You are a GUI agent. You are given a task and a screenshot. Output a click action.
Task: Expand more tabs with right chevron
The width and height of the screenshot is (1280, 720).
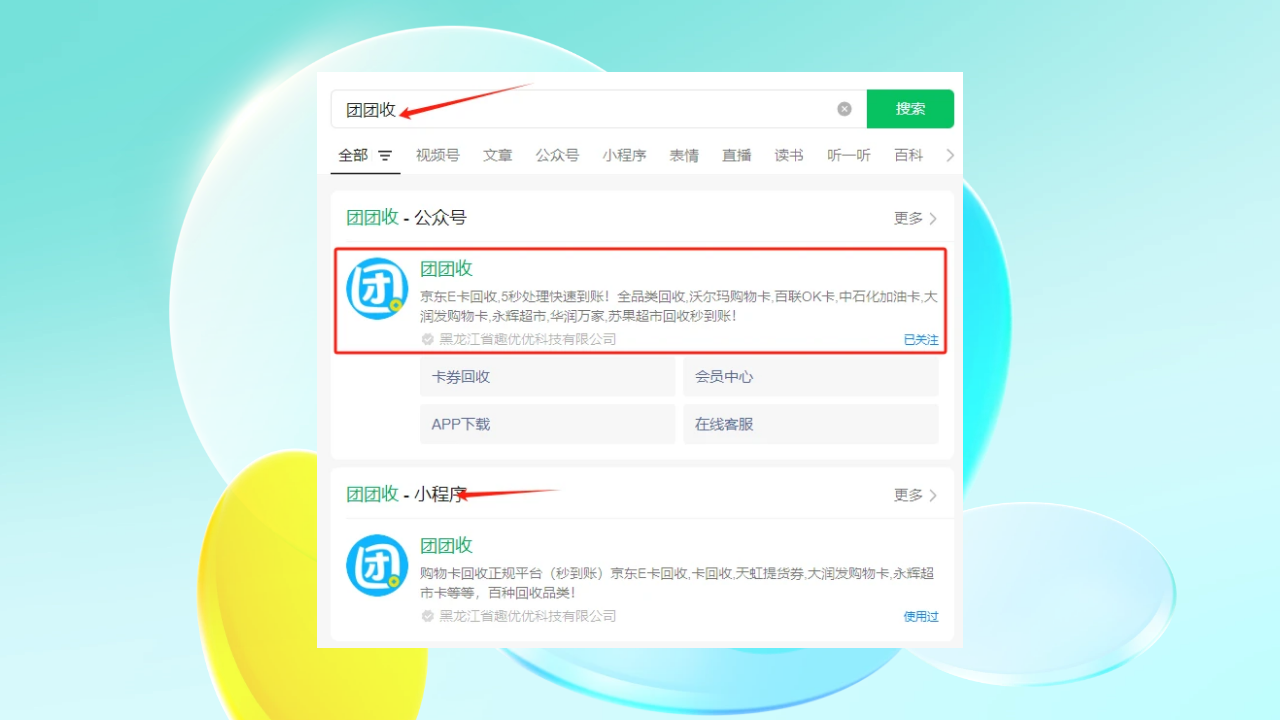pyautogui.click(x=950, y=155)
